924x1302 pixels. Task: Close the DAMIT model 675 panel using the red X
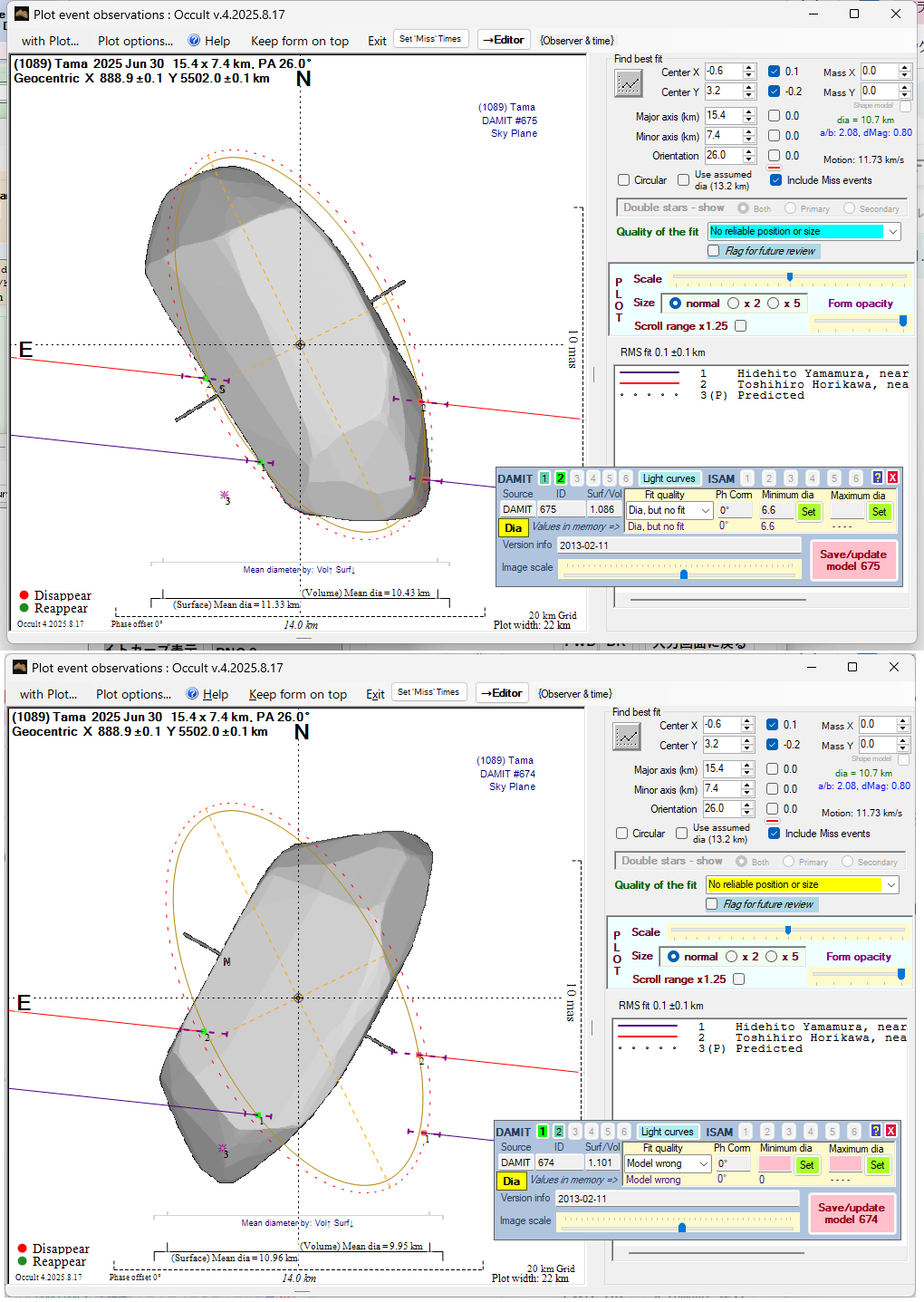(892, 477)
